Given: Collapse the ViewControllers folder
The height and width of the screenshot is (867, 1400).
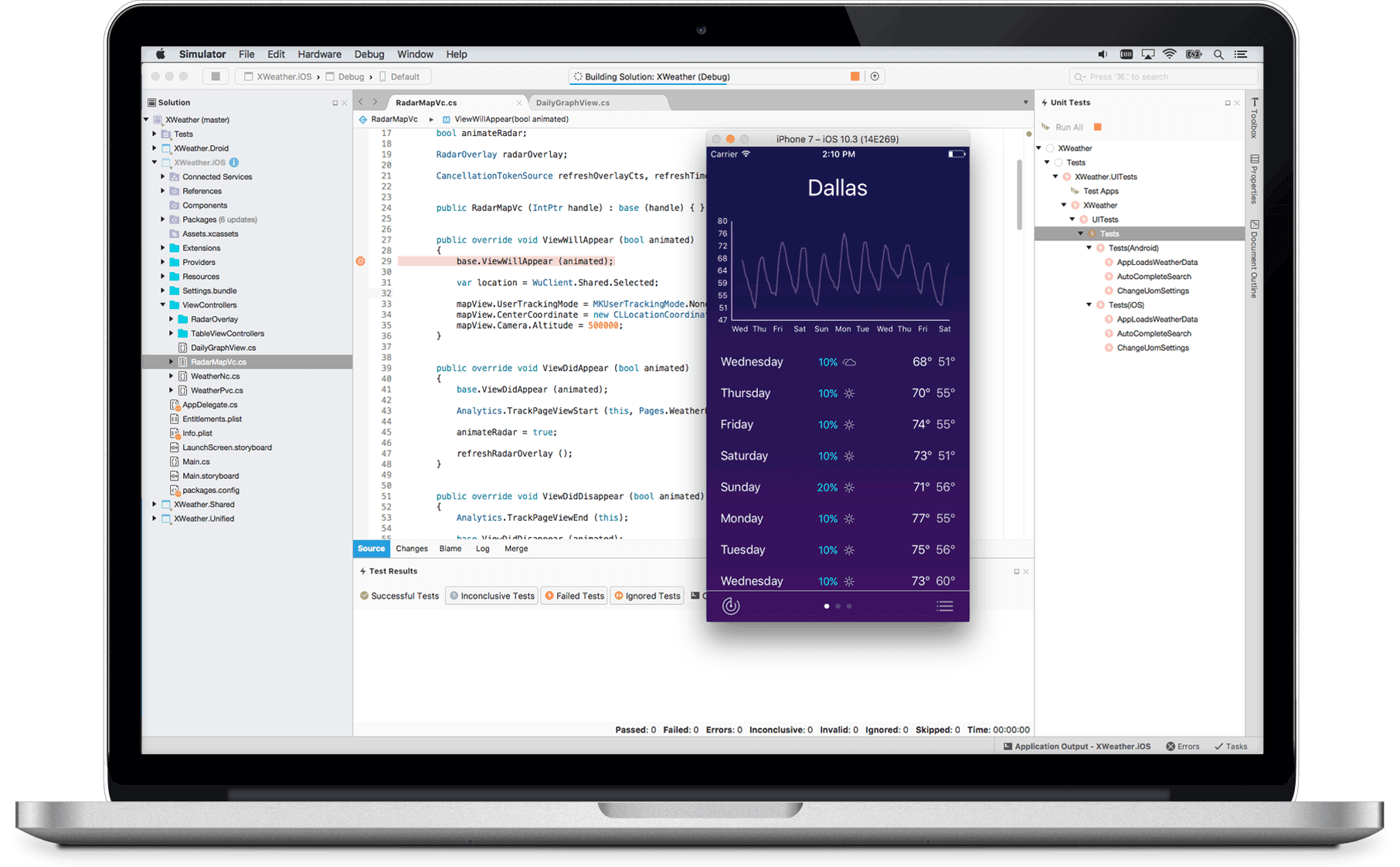Looking at the screenshot, I should click(x=161, y=304).
